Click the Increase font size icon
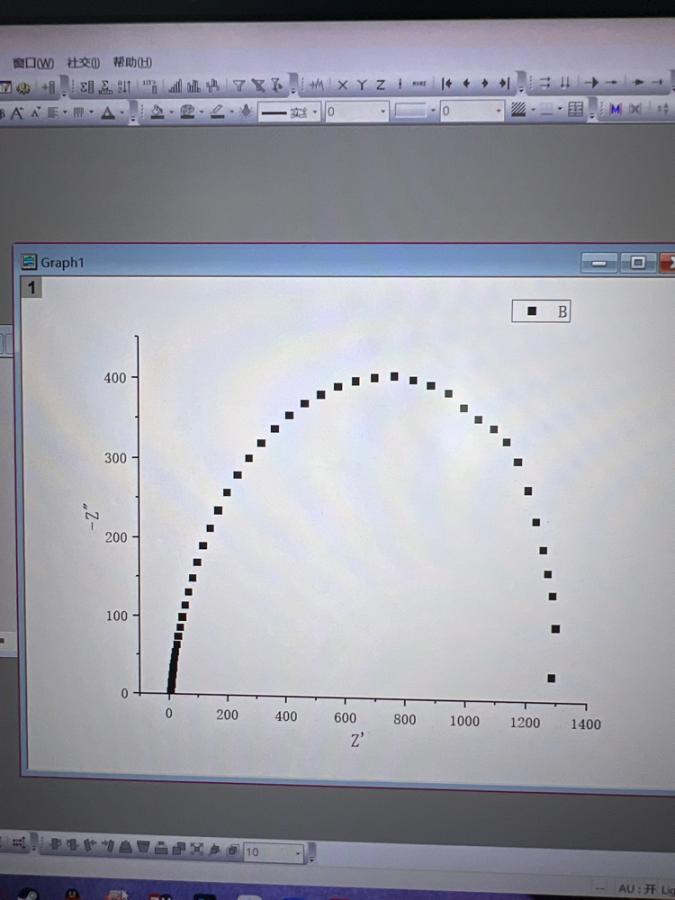675x900 pixels. tap(16, 112)
